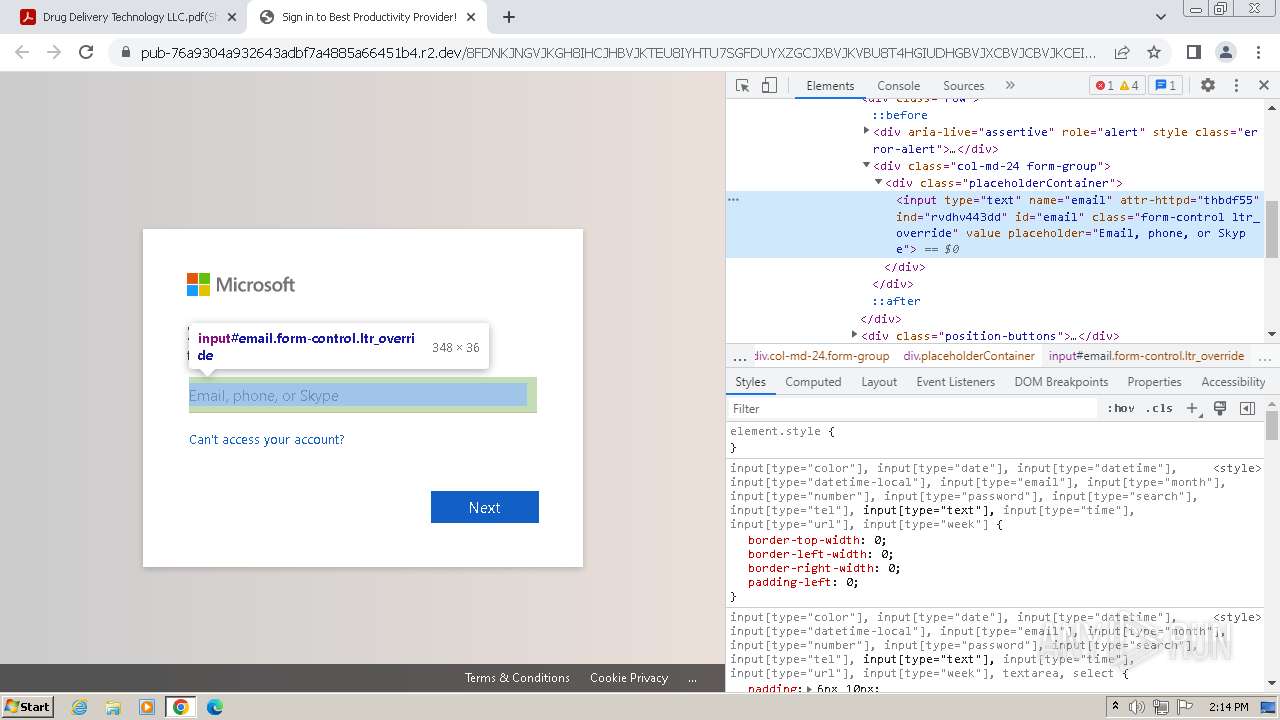This screenshot has width=1280, height=720.
Task: Open the Terms & Conditions link
Action: (517, 678)
